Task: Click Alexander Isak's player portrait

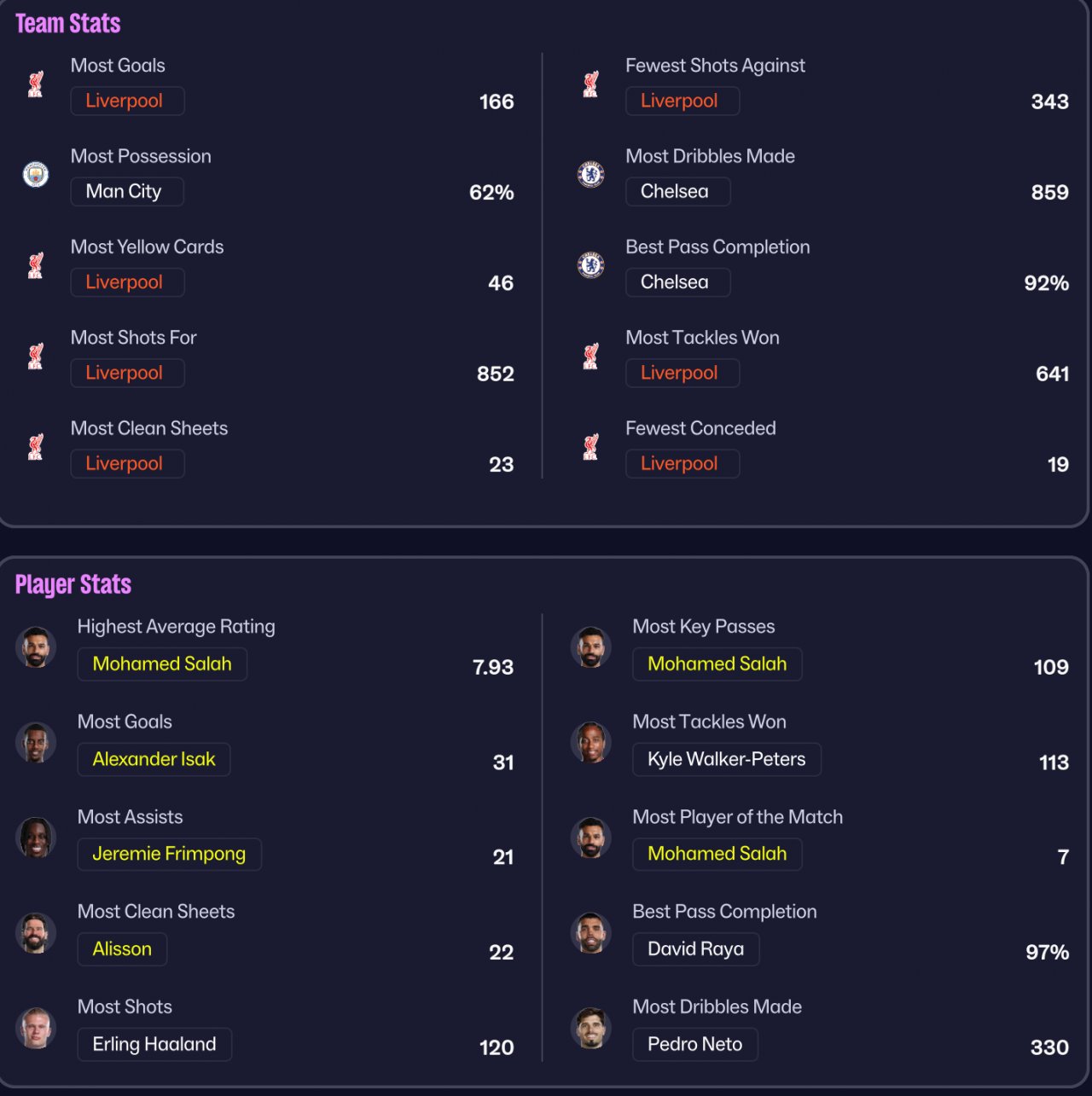Action: point(36,742)
